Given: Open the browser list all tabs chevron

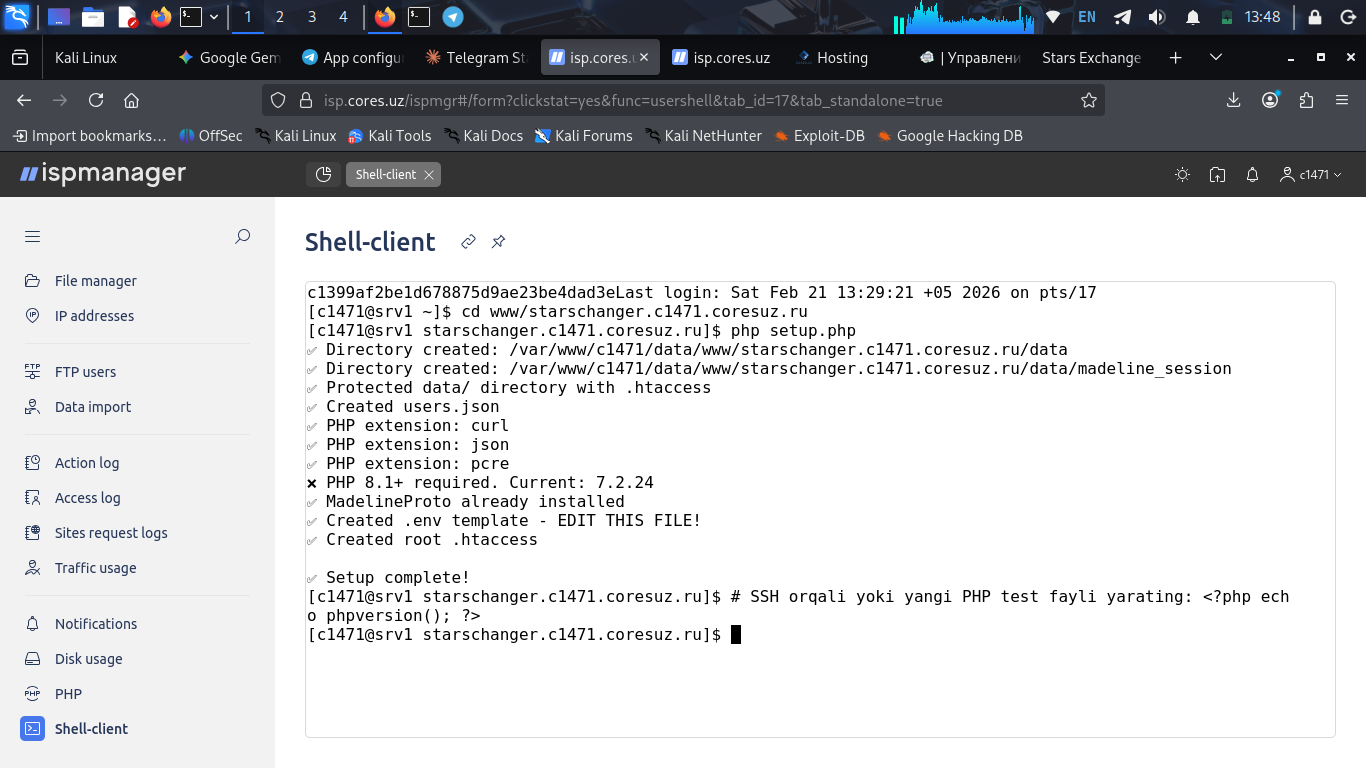Looking at the screenshot, I should pyautogui.click(x=1216, y=58).
